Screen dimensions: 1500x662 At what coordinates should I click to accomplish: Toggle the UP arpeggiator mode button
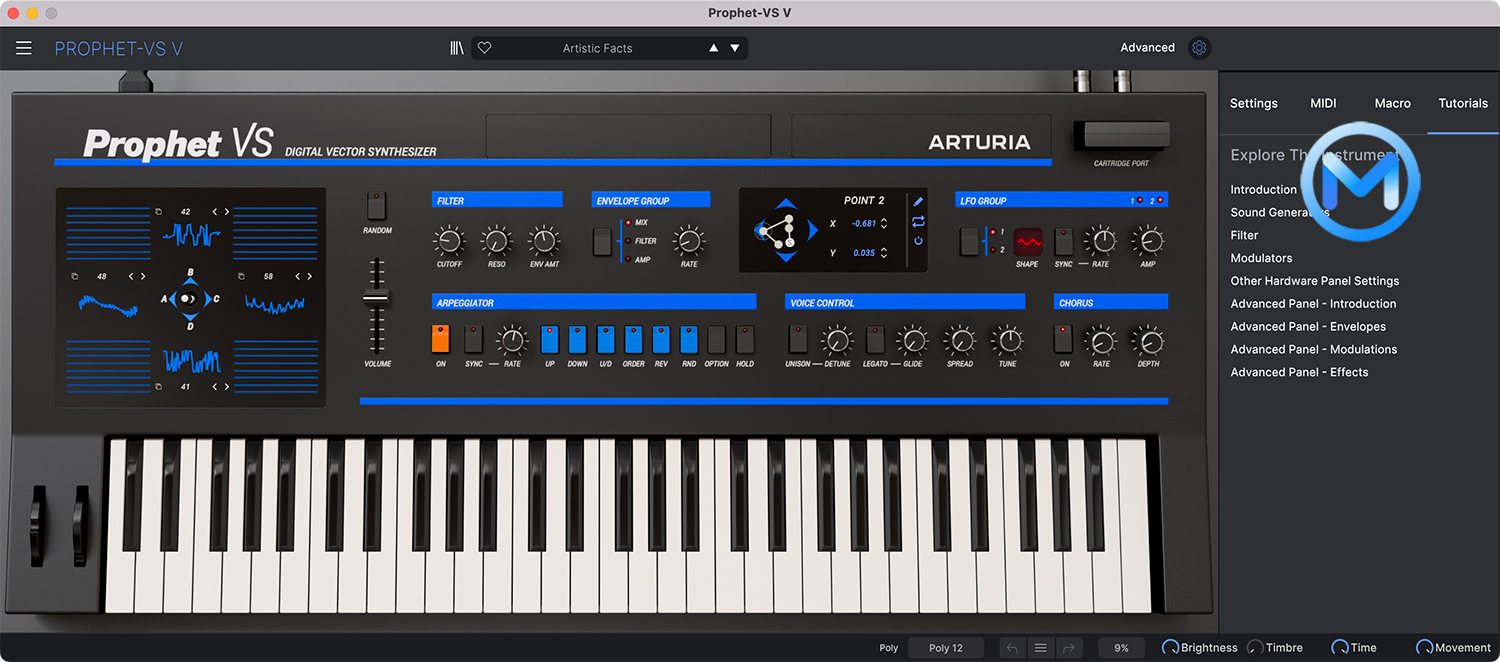[549, 343]
